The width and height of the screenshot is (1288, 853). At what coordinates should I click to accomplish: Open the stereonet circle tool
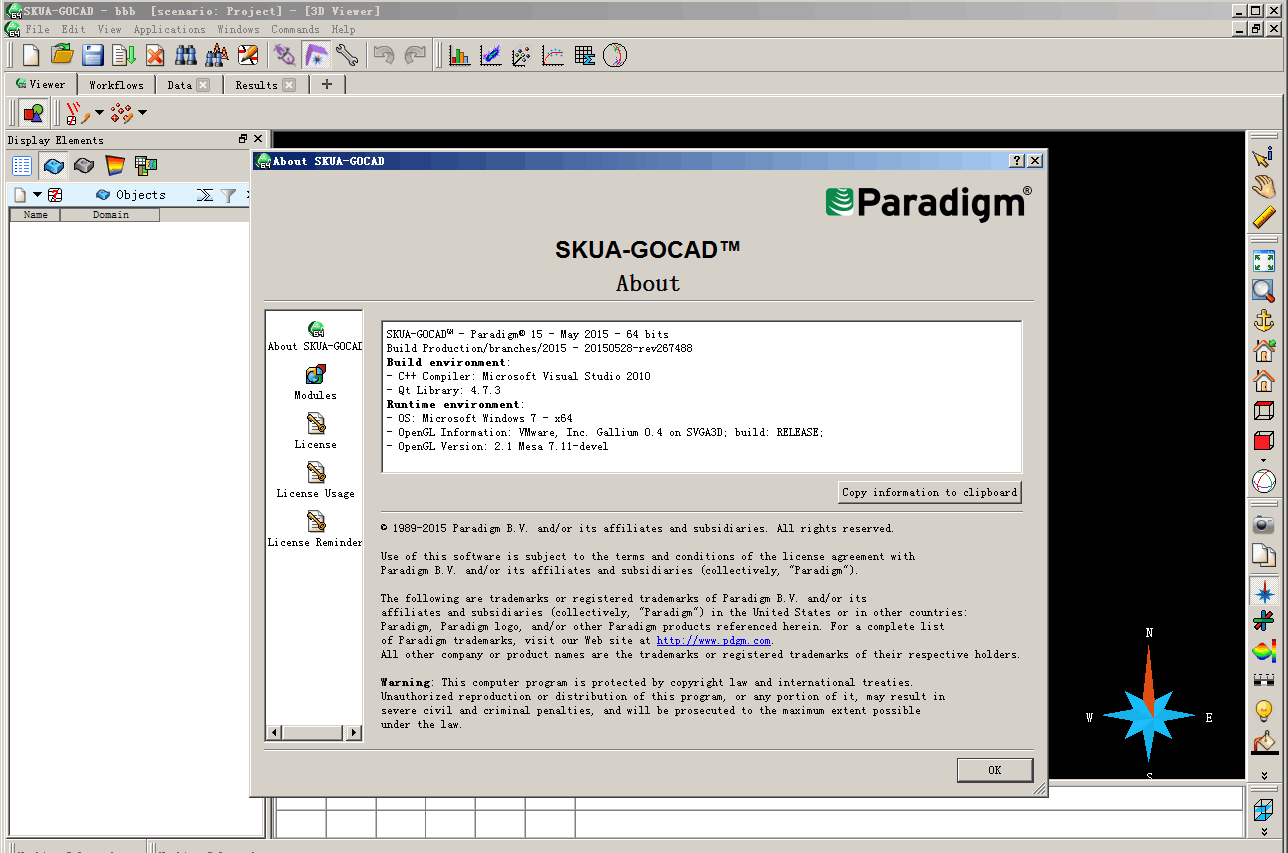coord(615,55)
